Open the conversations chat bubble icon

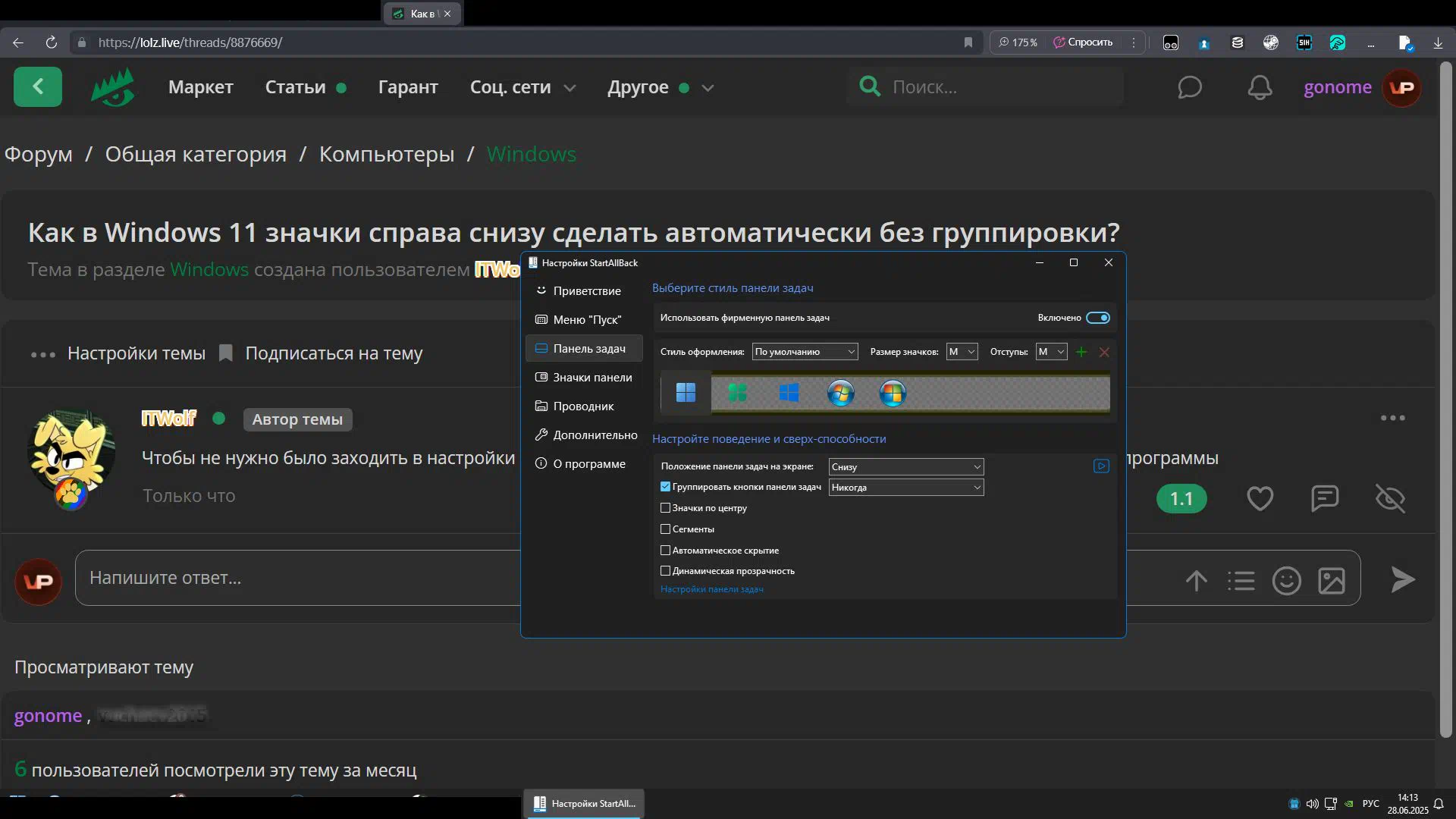1190,87
